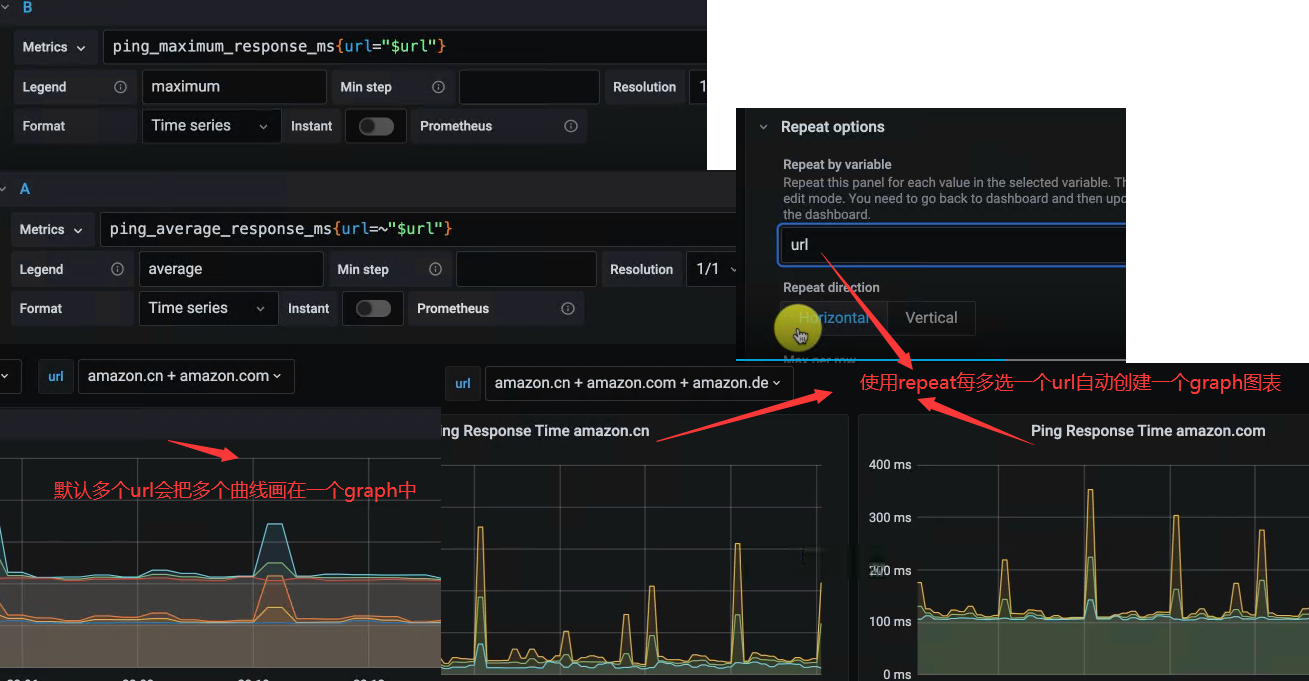Click Ping Response Time amazon.com panel title
Screen dimensions: 1309x681
[1148, 431]
